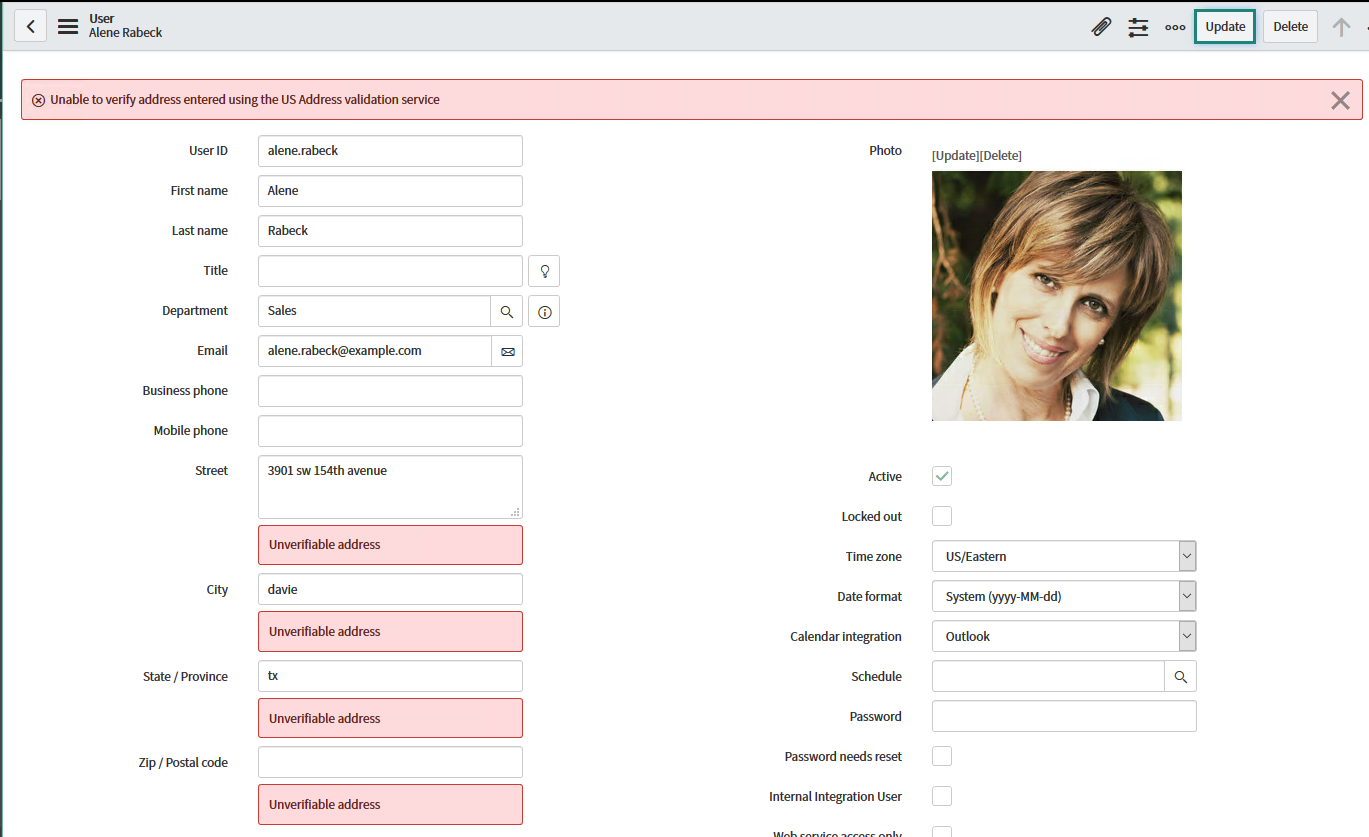This screenshot has width=1369, height=837.
Task: Click the back navigation arrow
Action: [29, 25]
